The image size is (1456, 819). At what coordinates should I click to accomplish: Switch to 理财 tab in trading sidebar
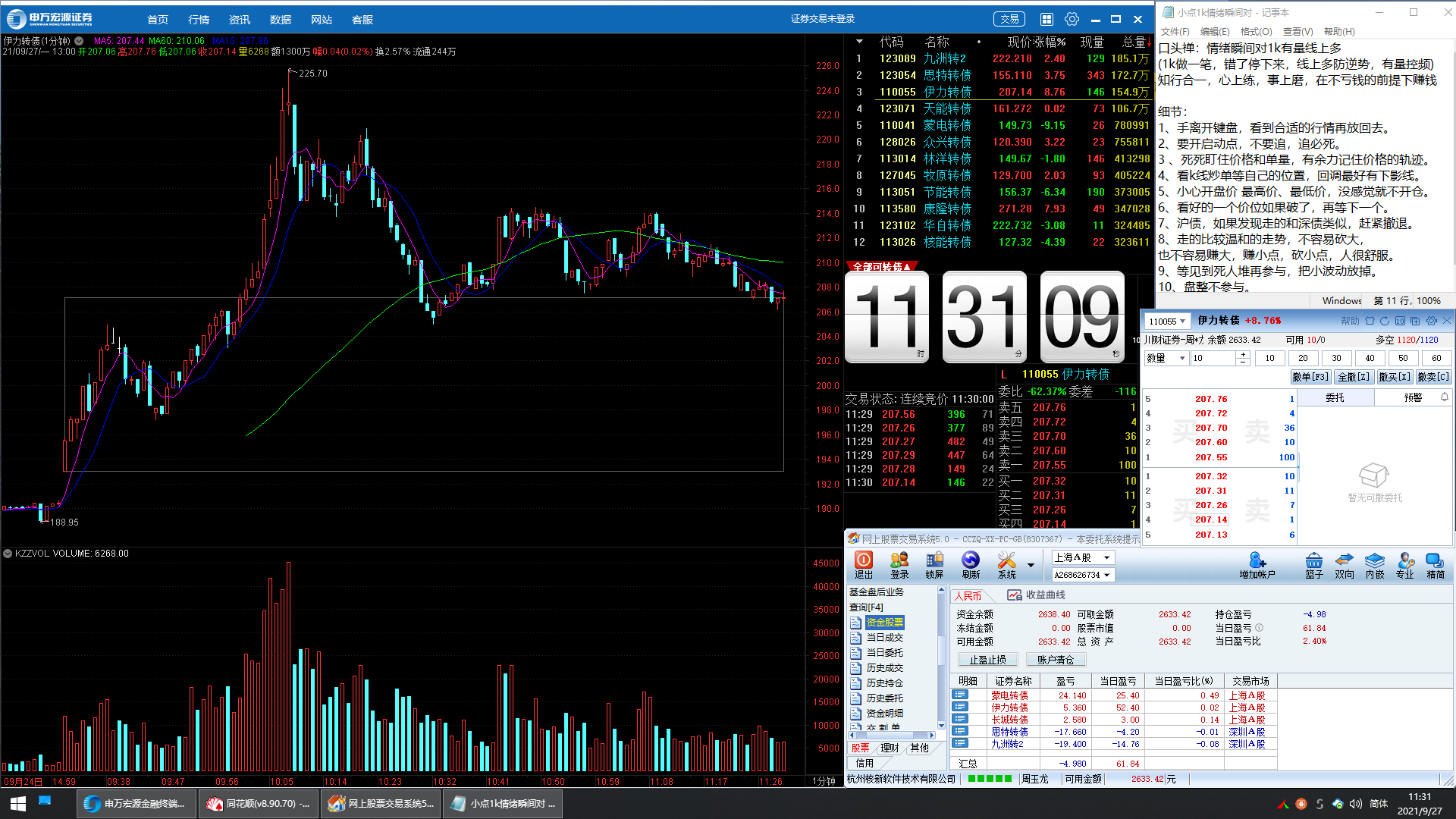tap(890, 748)
